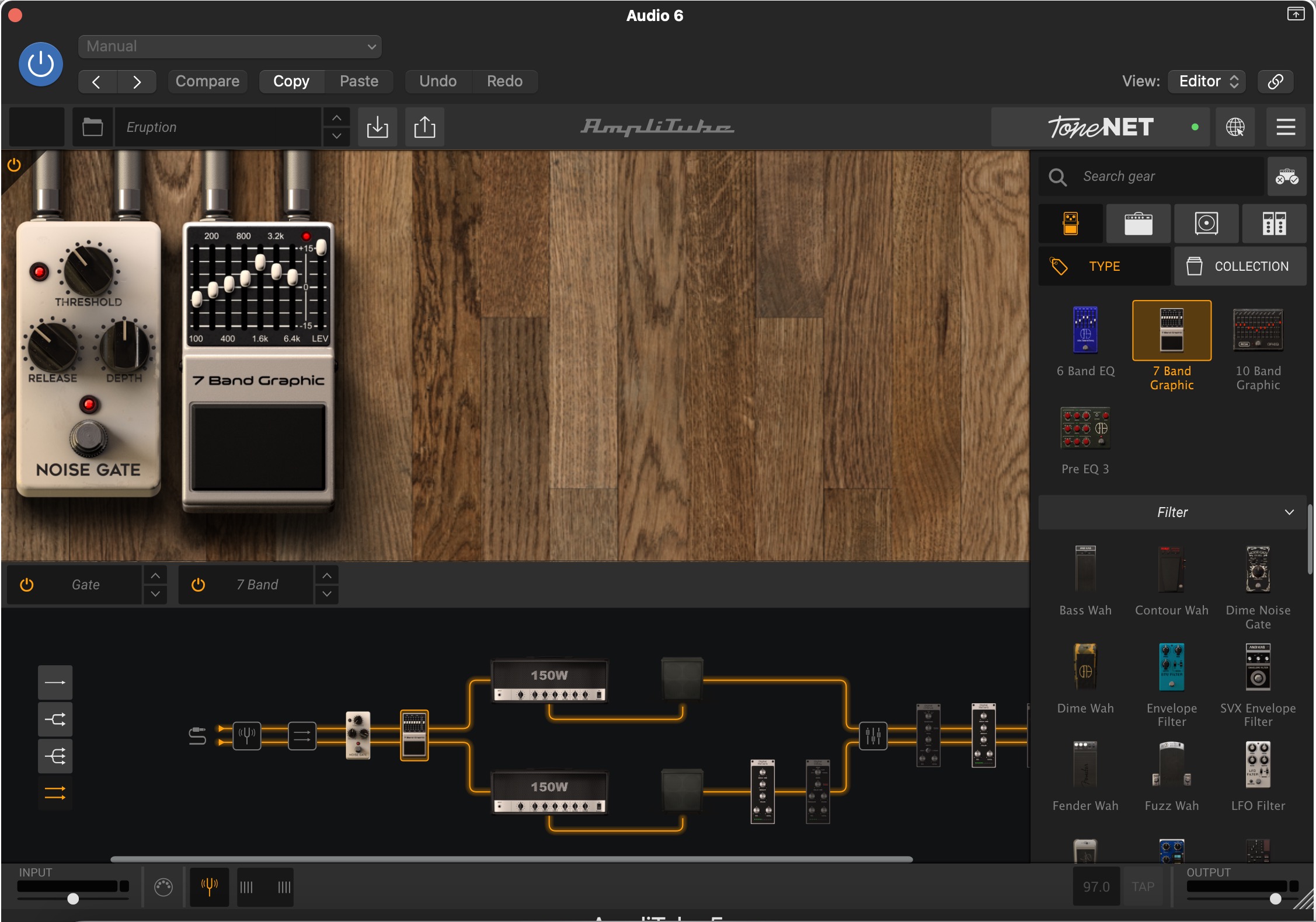This screenshot has height=922, width=1316.
Task: Select the single serial chain routing
Action: [55, 682]
